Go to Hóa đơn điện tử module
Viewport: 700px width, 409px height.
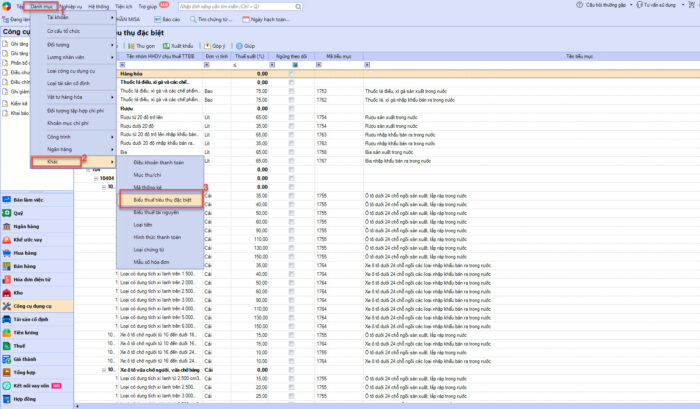32,278
